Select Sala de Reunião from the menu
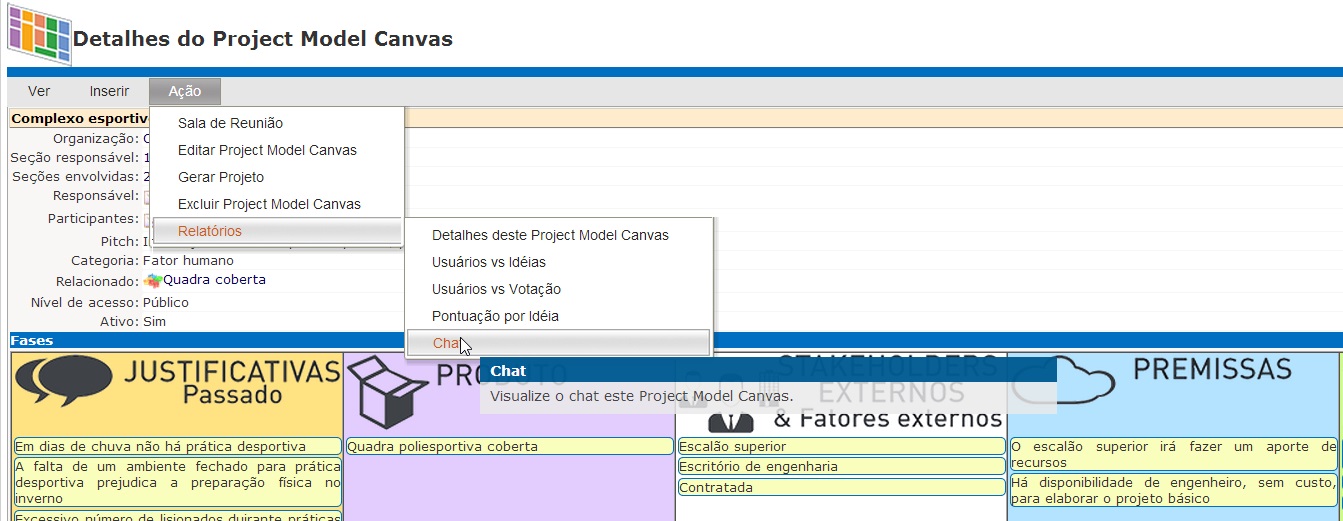Viewport: 1343px width, 521px height. (277, 123)
